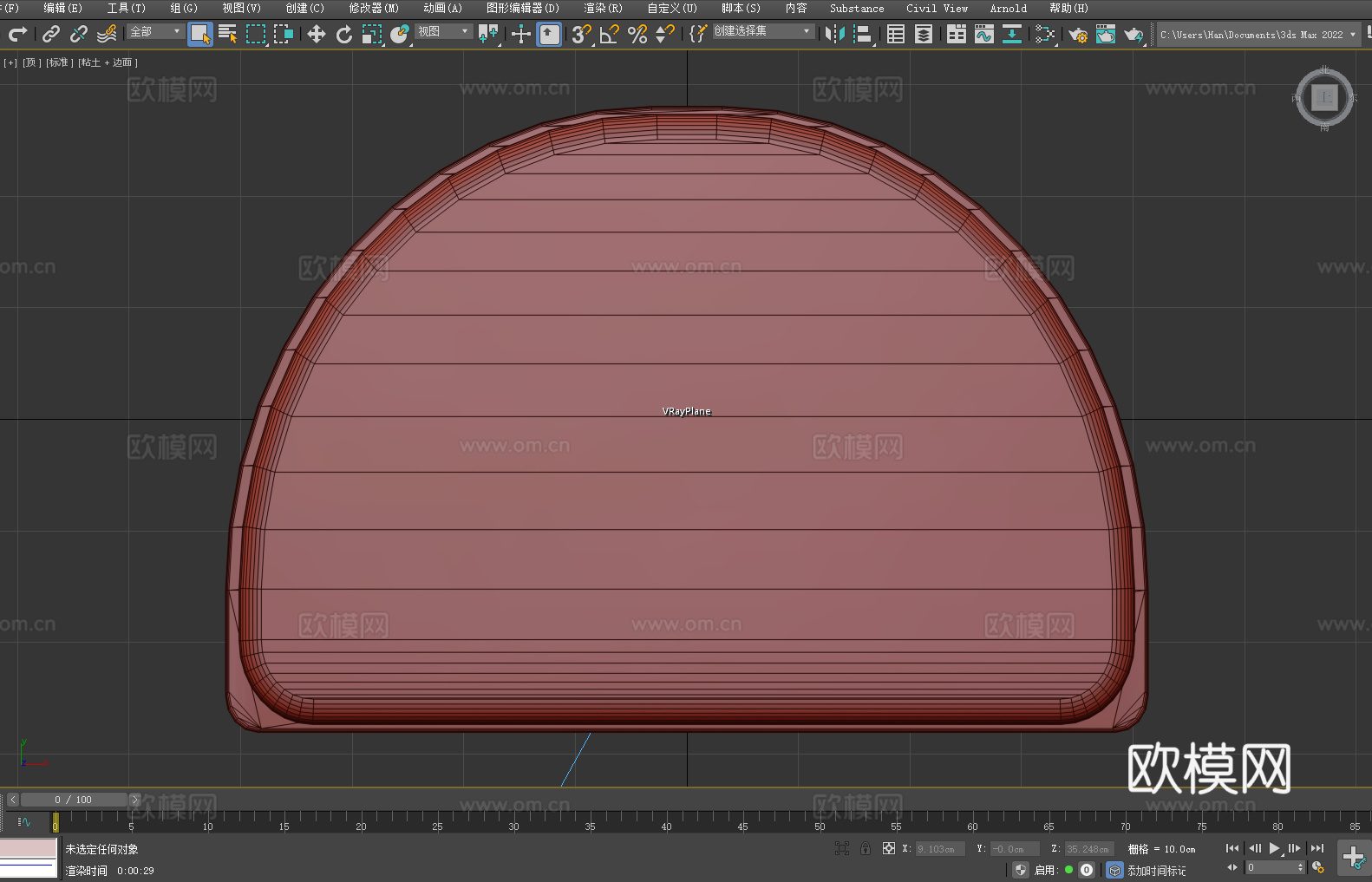This screenshot has width=1372, height=882.
Task: Toggle Angle Snap button
Action: point(610,34)
